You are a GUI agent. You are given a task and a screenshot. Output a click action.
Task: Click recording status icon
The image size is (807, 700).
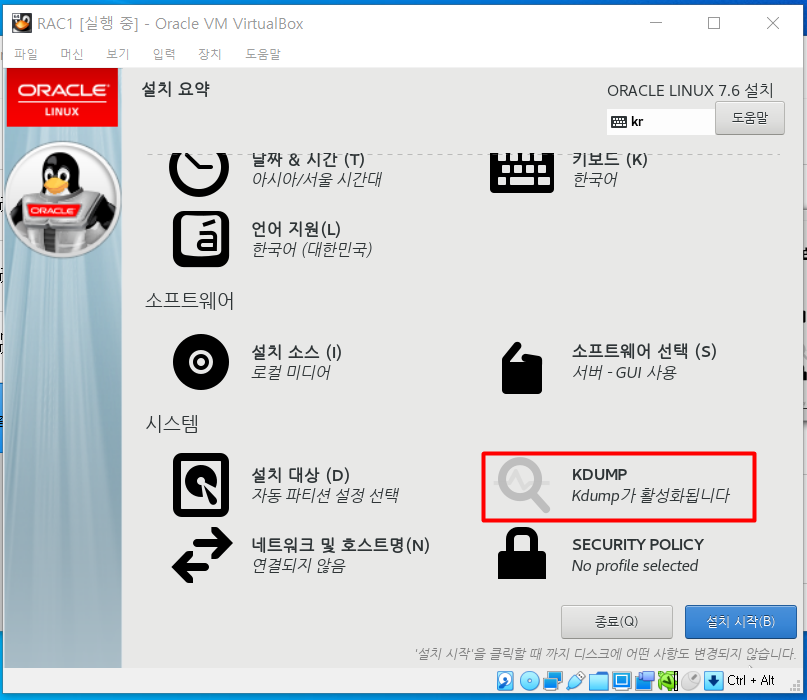pyautogui.click(x=644, y=681)
